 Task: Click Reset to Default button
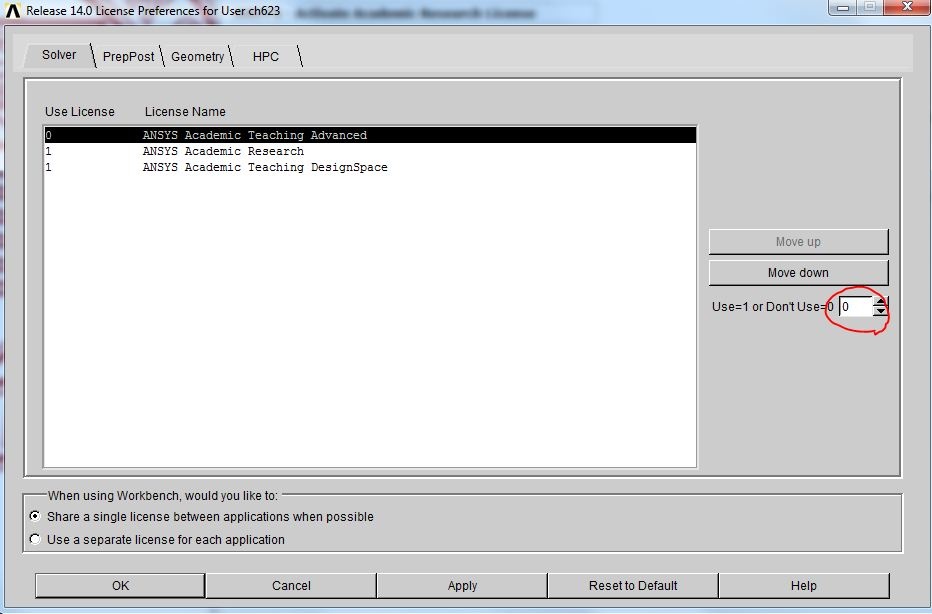point(633,585)
